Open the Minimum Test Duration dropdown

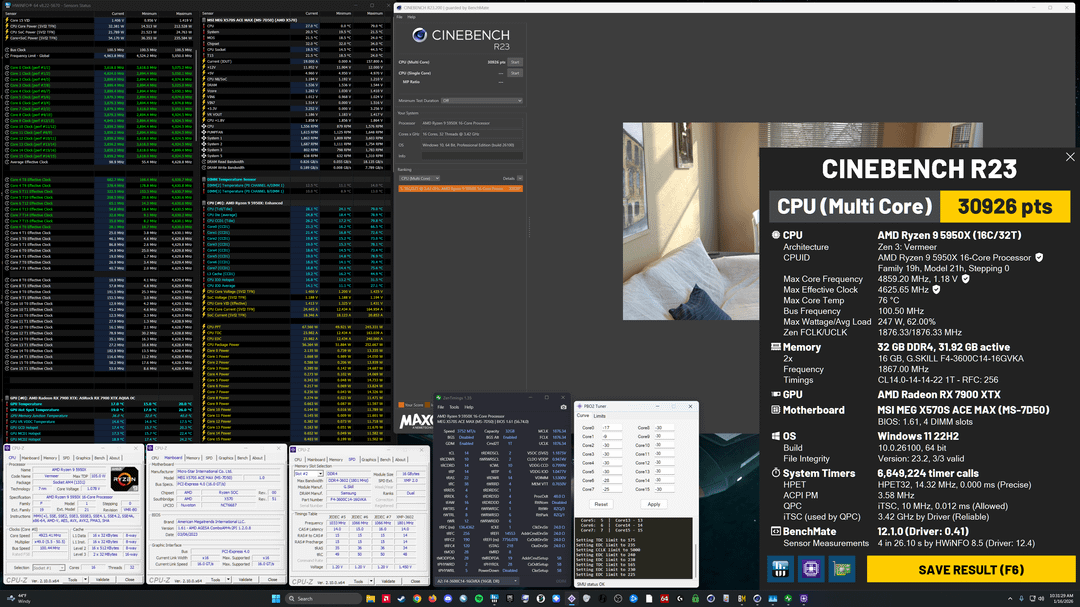[x=482, y=100]
